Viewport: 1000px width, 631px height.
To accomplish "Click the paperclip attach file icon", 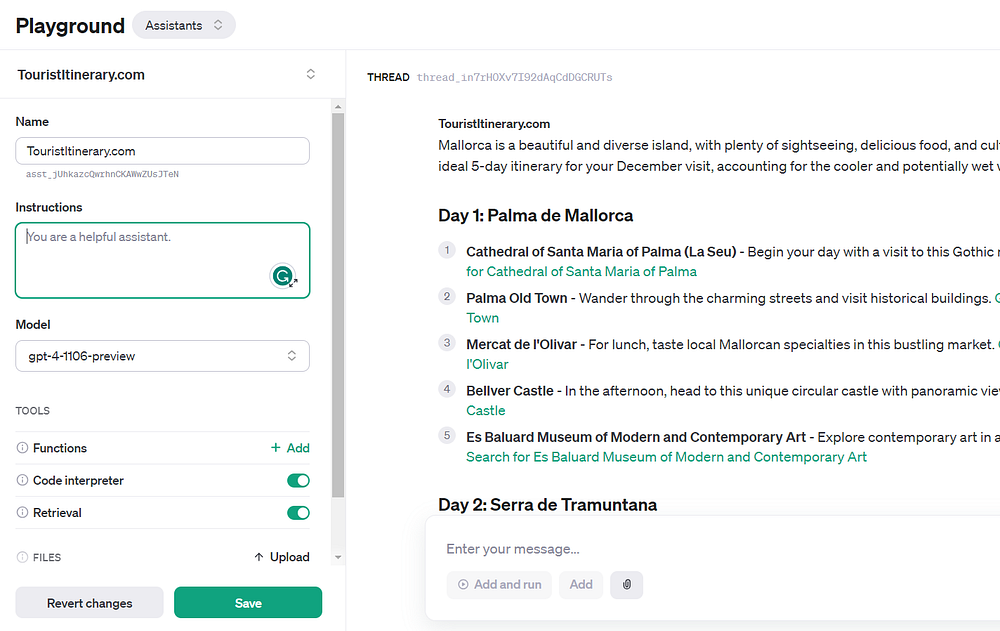I will coord(627,585).
